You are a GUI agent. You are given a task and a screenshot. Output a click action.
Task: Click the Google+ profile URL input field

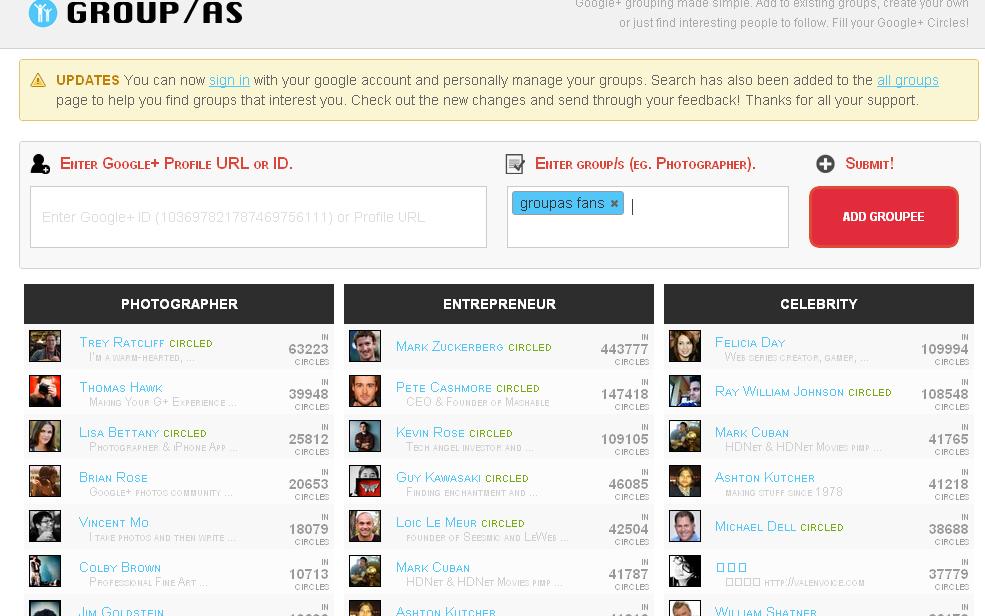tap(258, 217)
